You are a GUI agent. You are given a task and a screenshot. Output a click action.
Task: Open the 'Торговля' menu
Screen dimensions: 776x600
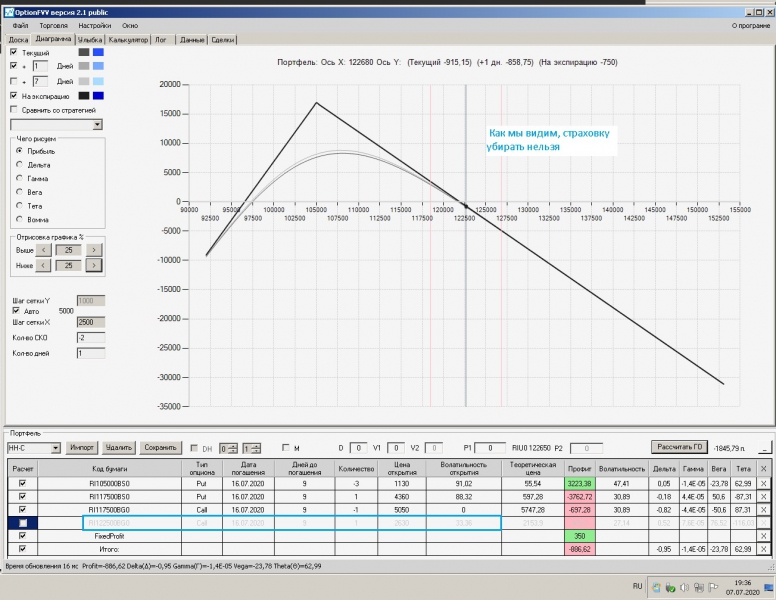click(x=53, y=26)
